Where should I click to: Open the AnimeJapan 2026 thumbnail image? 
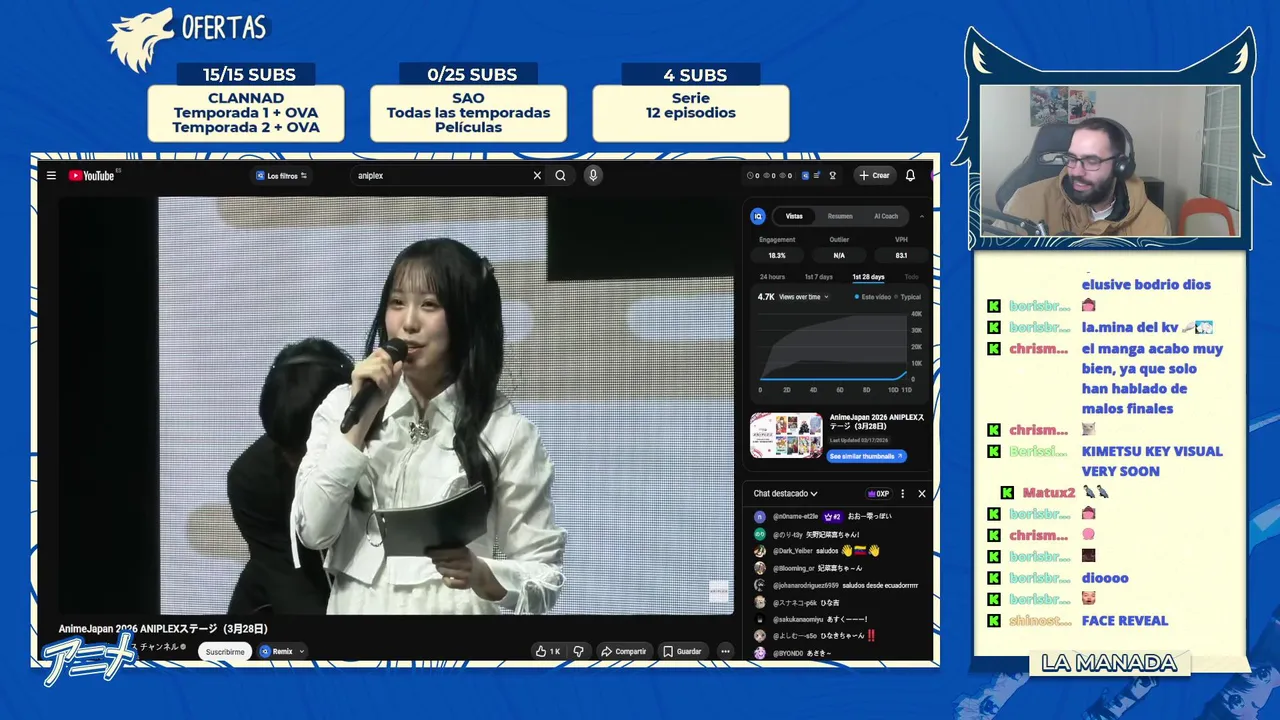[x=786, y=435]
